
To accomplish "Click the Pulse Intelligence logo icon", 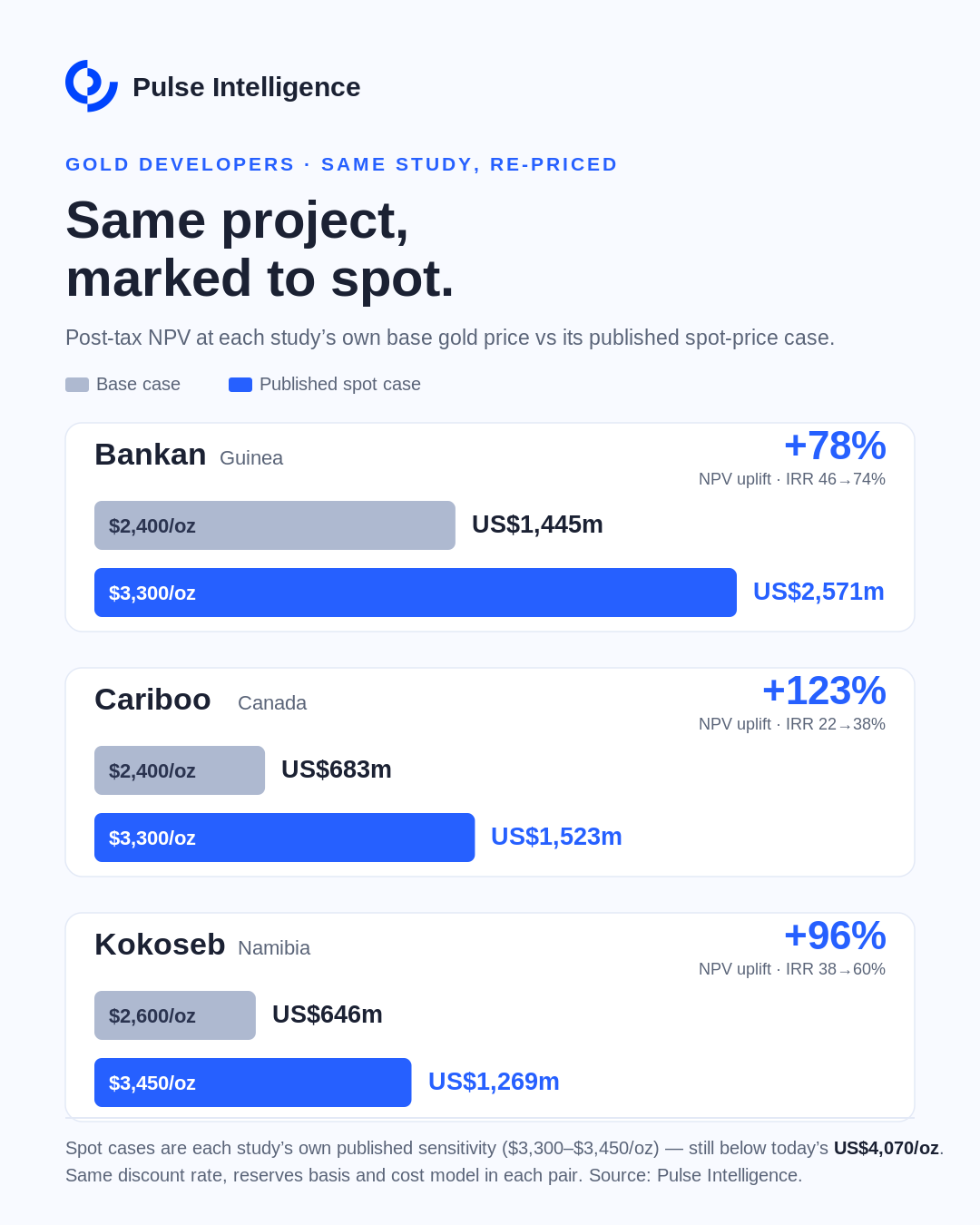I will tap(92, 86).
